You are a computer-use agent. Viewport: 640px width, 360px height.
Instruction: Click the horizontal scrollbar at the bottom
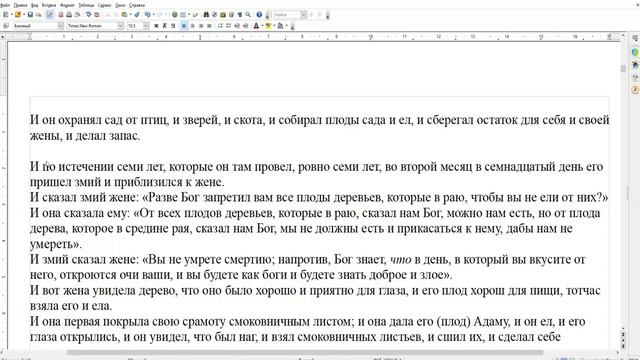pos(305,352)
